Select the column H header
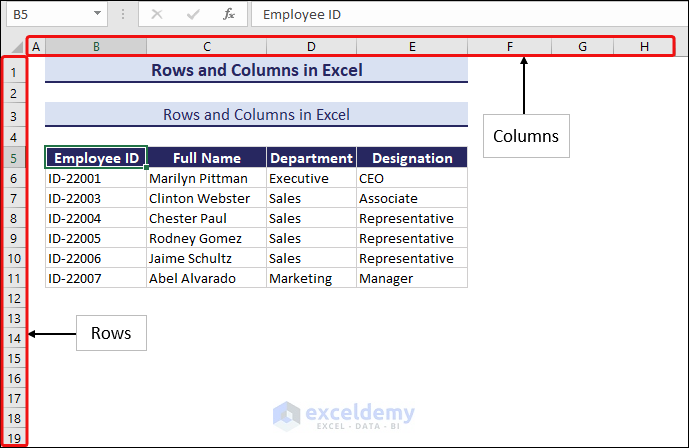Screen dimensions: 689x448 644,46
